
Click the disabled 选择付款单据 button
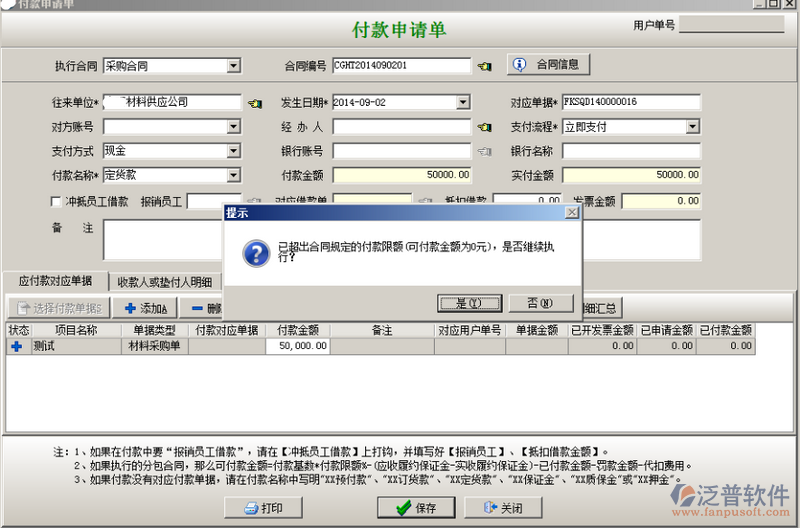pos(59,308)
